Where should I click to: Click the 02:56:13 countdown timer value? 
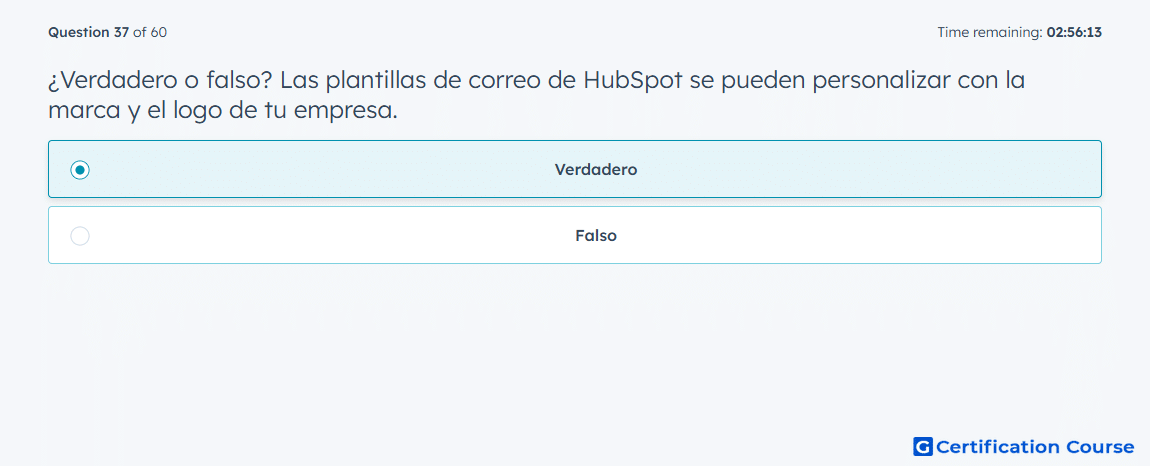click(1074, 32)
